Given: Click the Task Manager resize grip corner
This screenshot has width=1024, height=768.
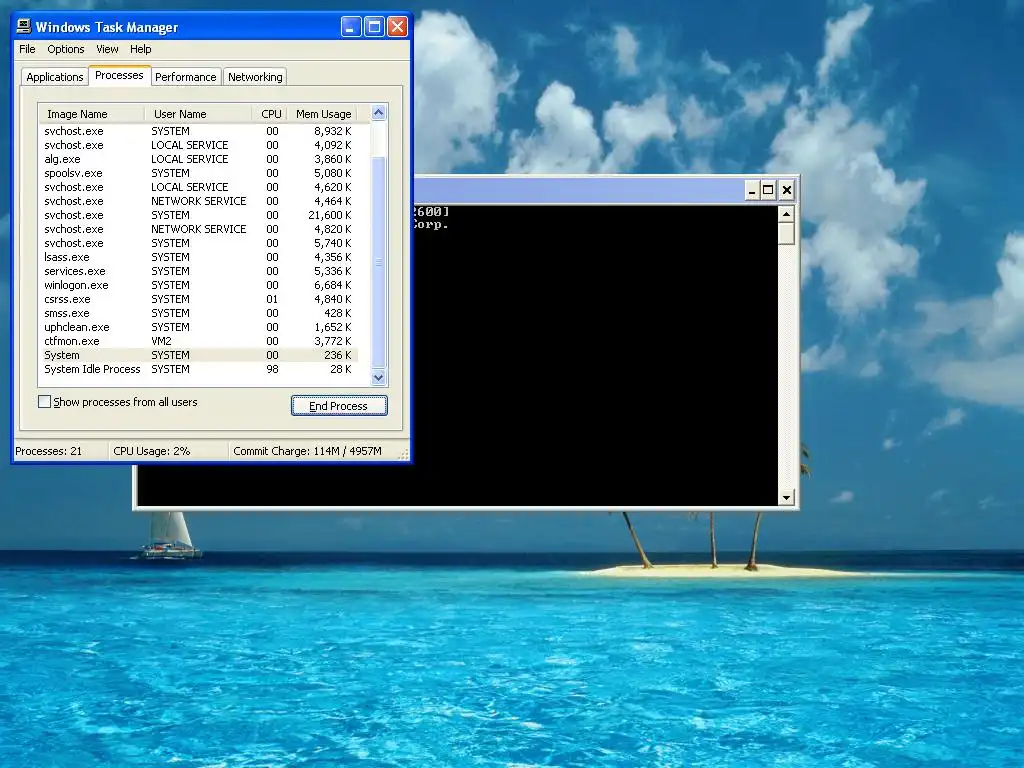Looking at the screenshot, I should click(404, 453).
